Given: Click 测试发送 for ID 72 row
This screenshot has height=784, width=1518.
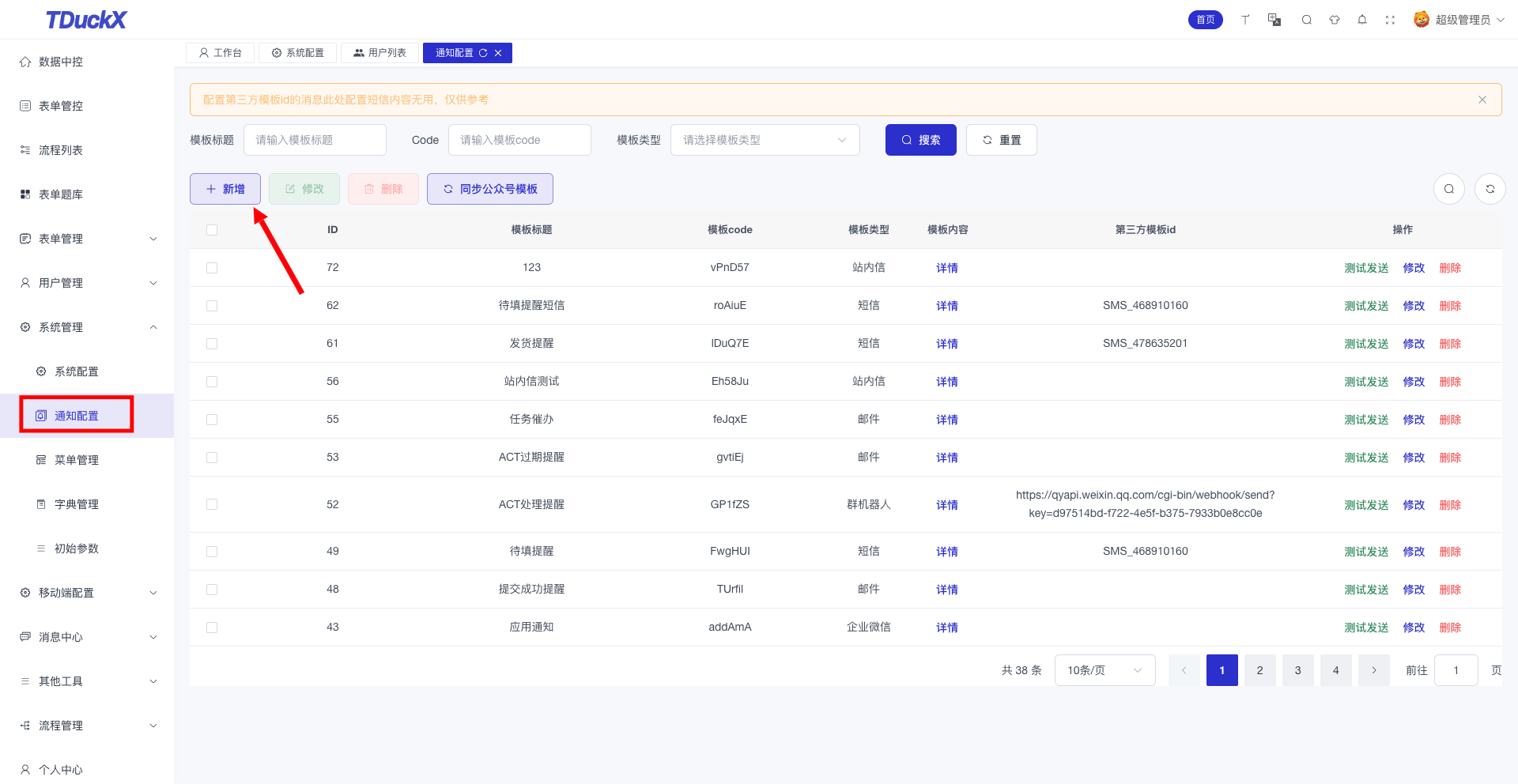Looking at the screenshot, I should pos(1366,268).
